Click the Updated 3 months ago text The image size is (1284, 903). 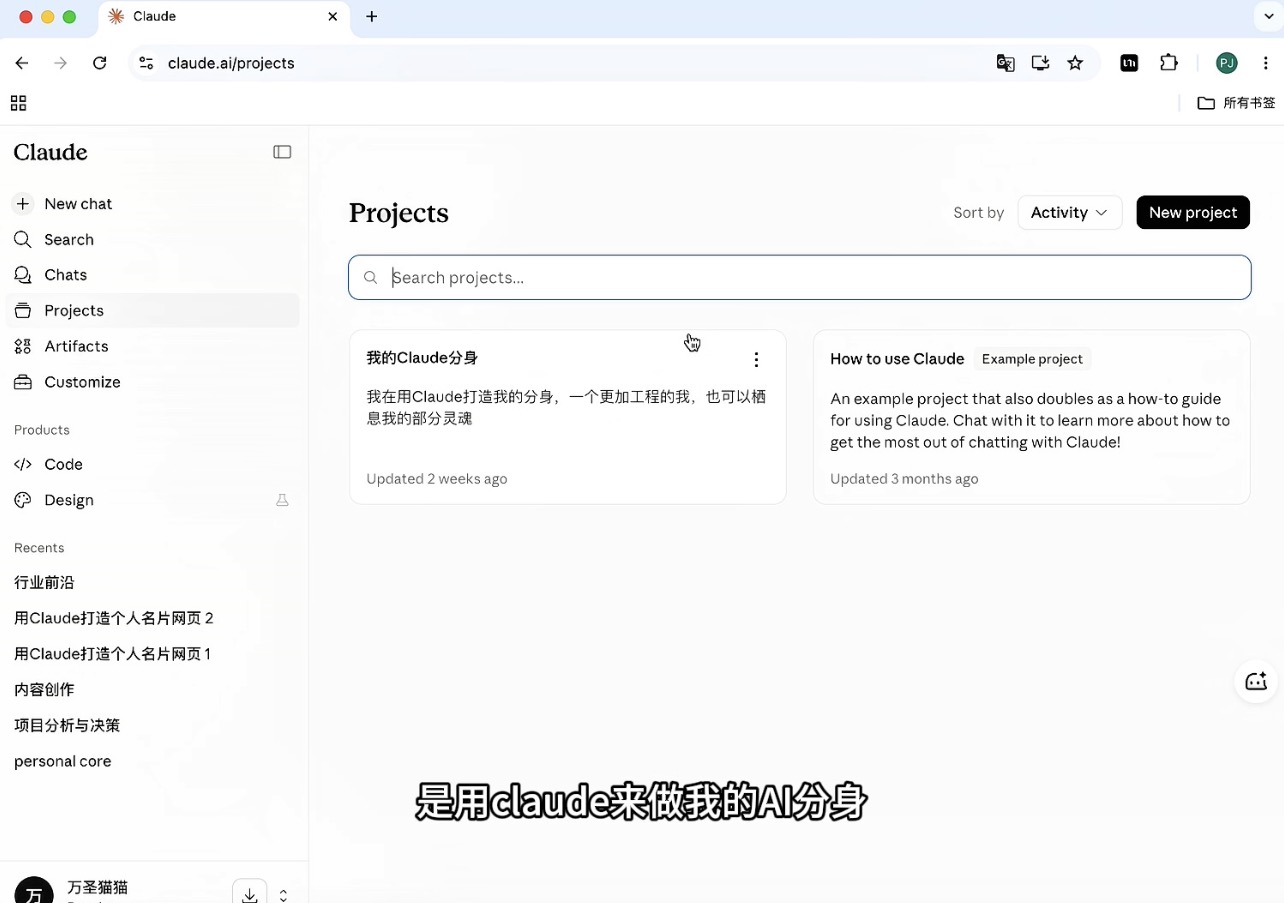coord(904,479)
